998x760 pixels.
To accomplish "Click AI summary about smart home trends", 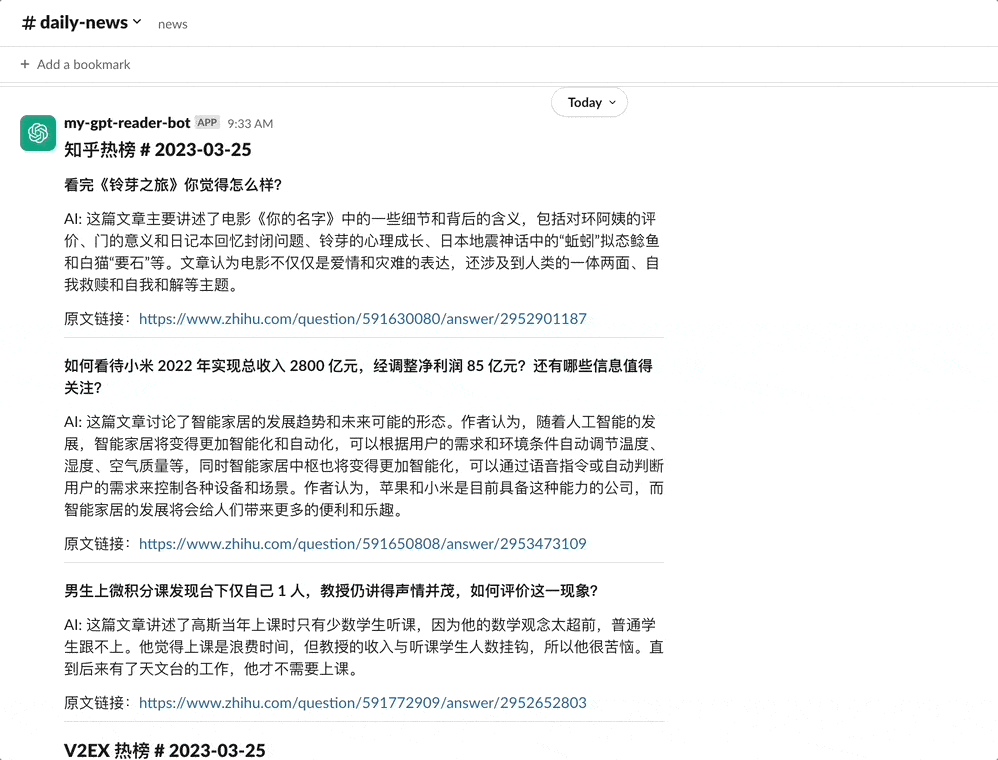I will pyautogui.click(x=363, y=466).
